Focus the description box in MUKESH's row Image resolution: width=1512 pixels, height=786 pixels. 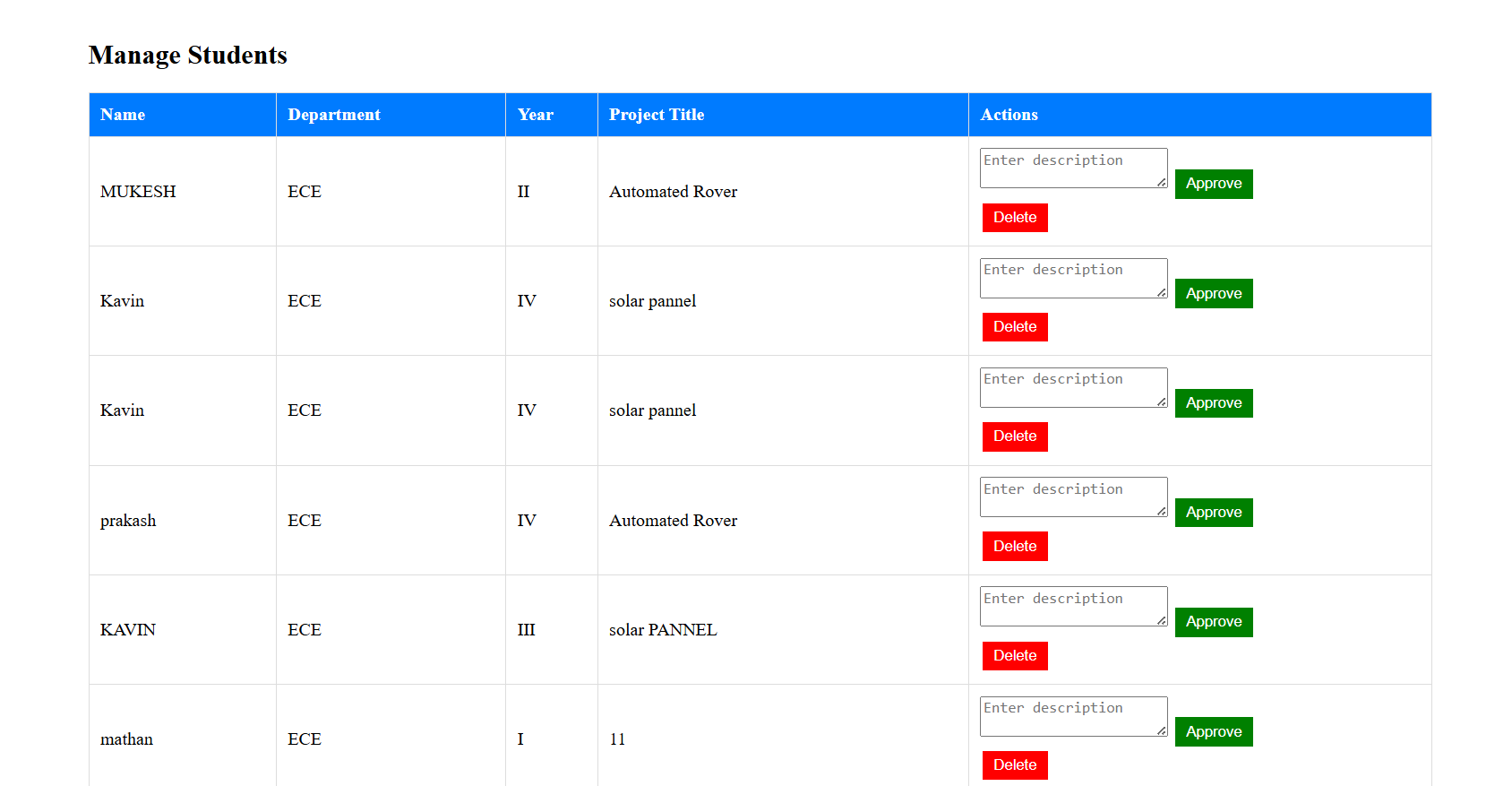pyautogui.click(x=1074, y=168)
